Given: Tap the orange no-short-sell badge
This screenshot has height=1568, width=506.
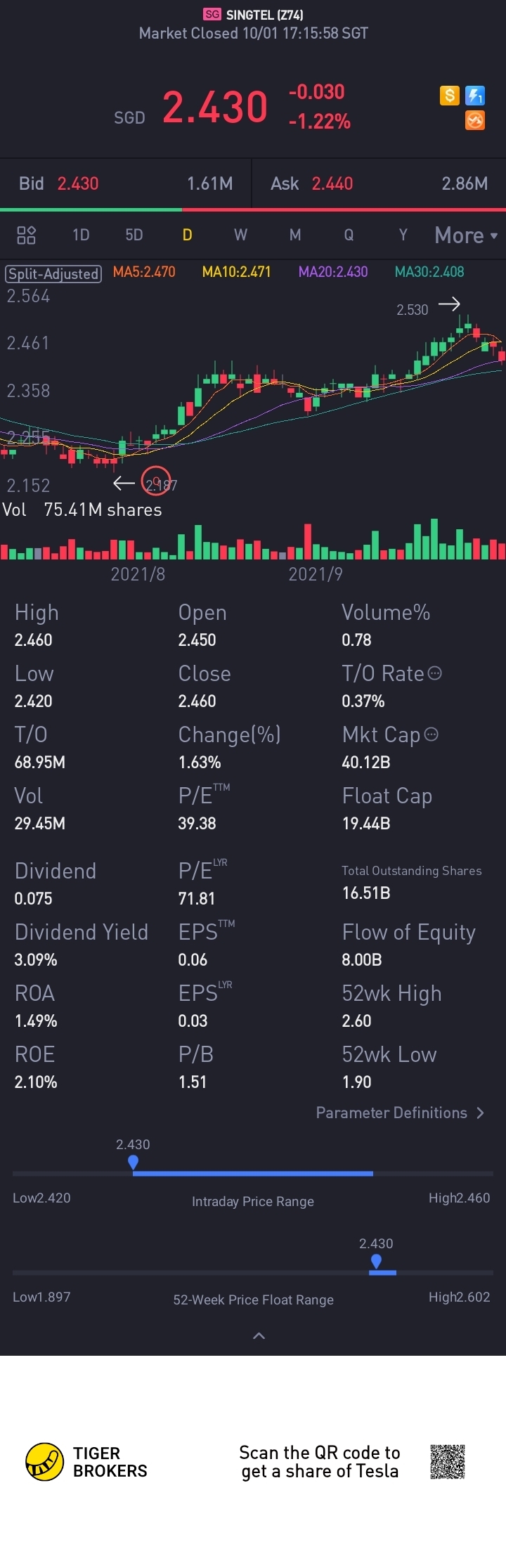Looking at the screenshot, I should [475, 120].
